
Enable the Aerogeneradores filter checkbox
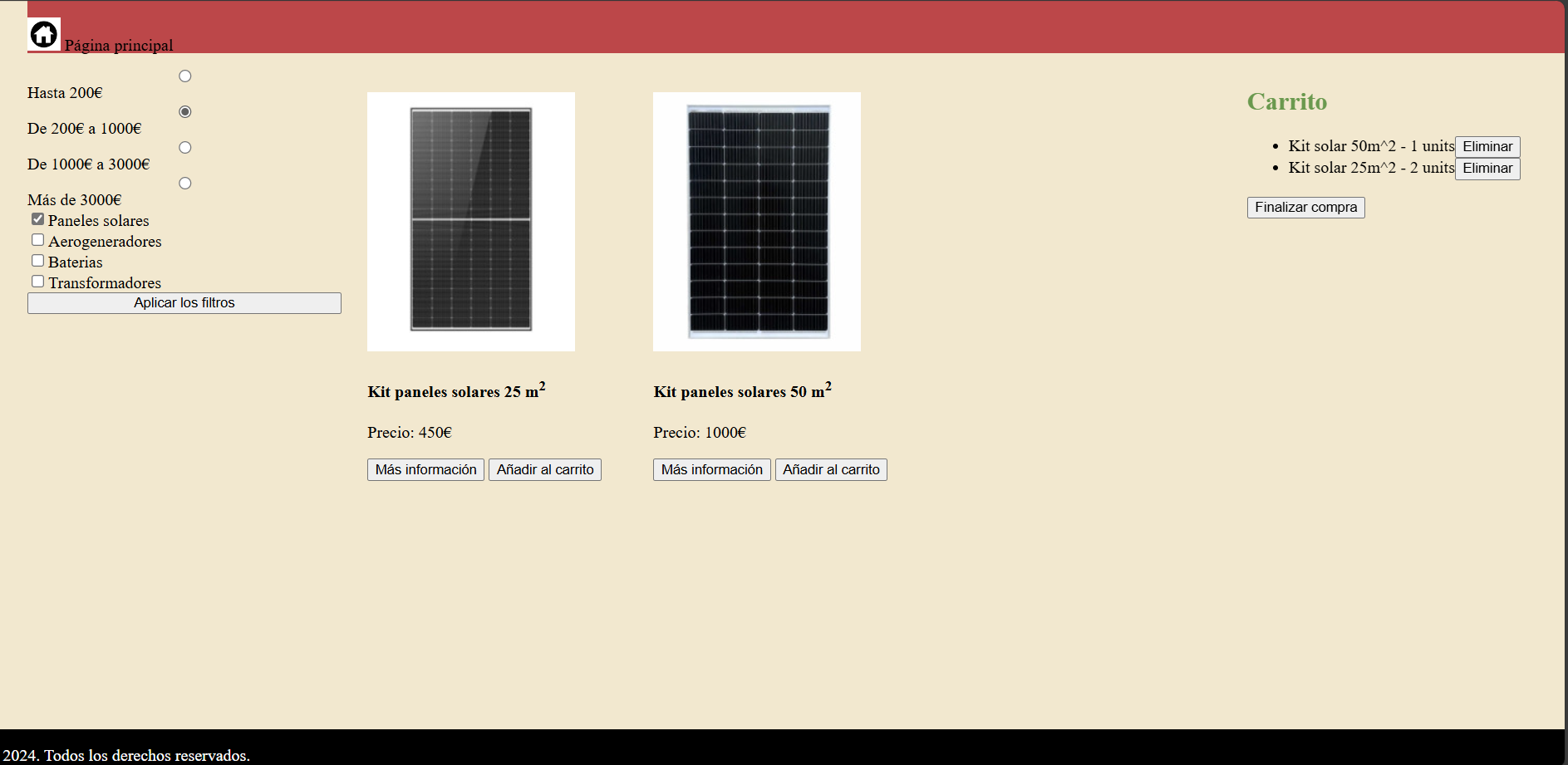38,240
